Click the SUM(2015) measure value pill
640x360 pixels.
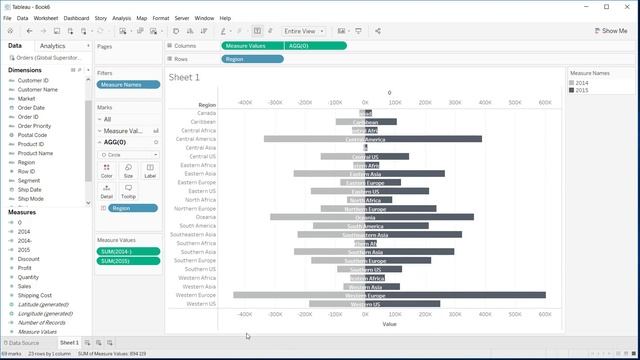[x=129, y=261]
